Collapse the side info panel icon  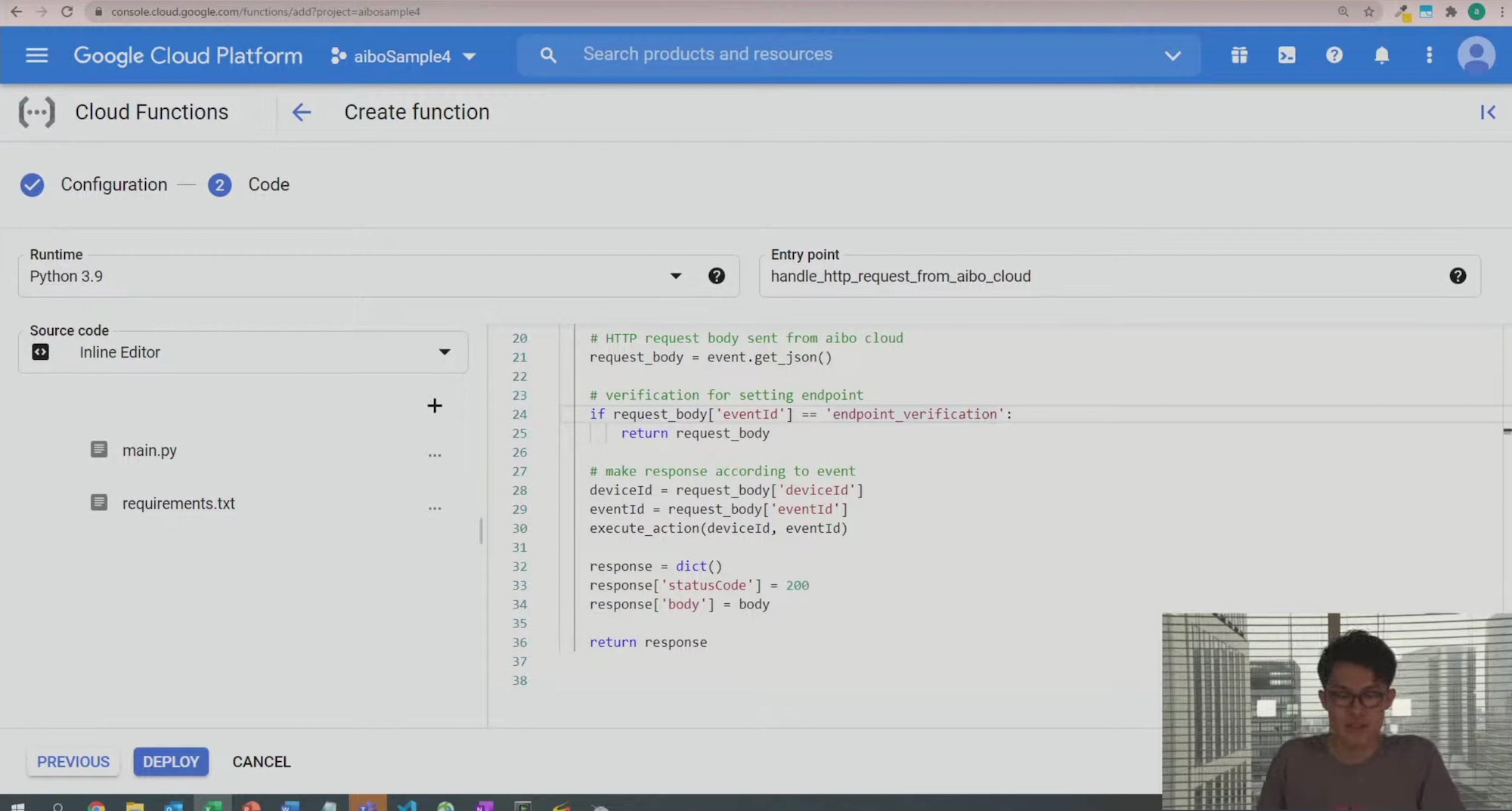pos(1488,112)
